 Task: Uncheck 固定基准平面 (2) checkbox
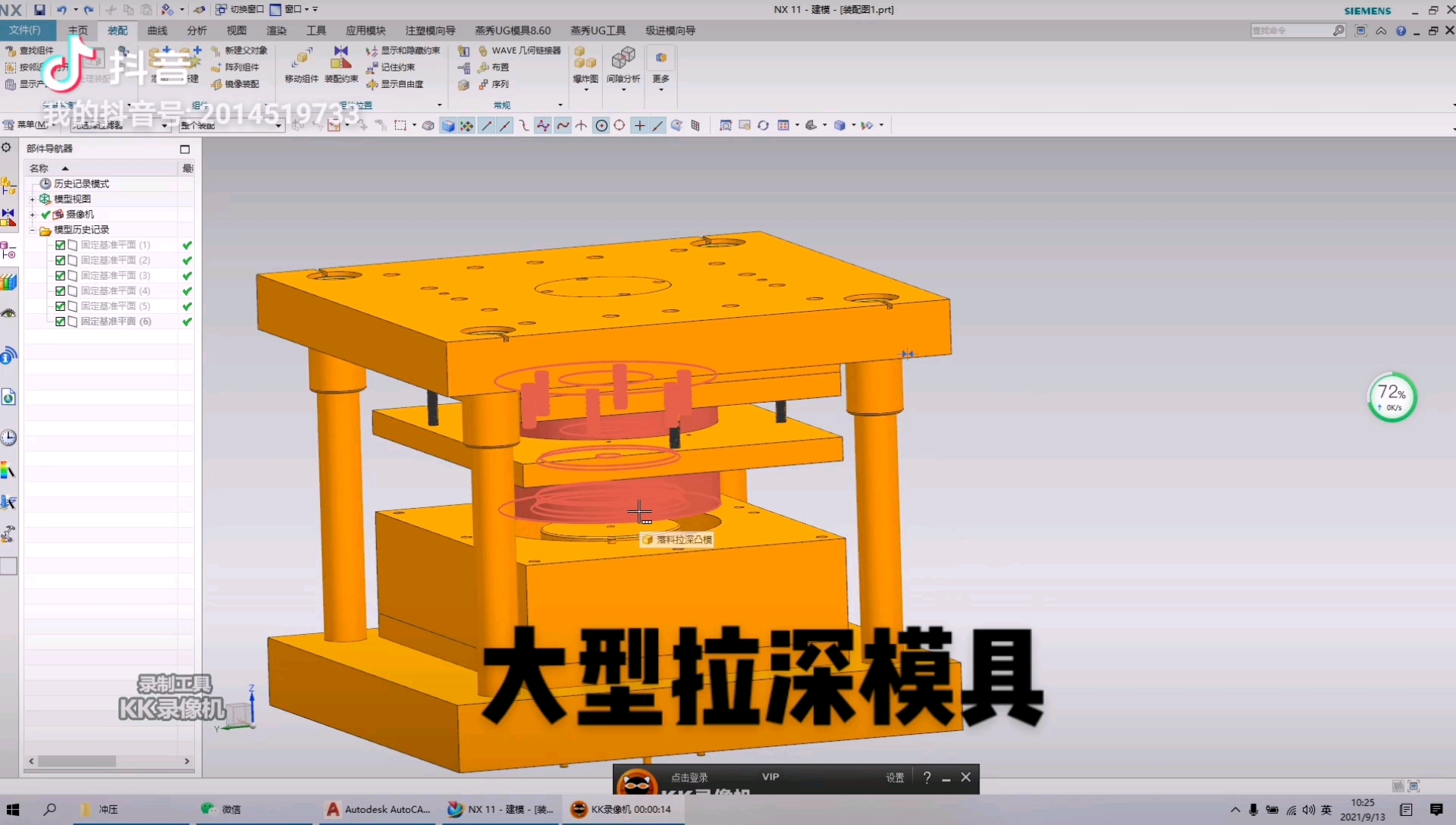point(60,260)
